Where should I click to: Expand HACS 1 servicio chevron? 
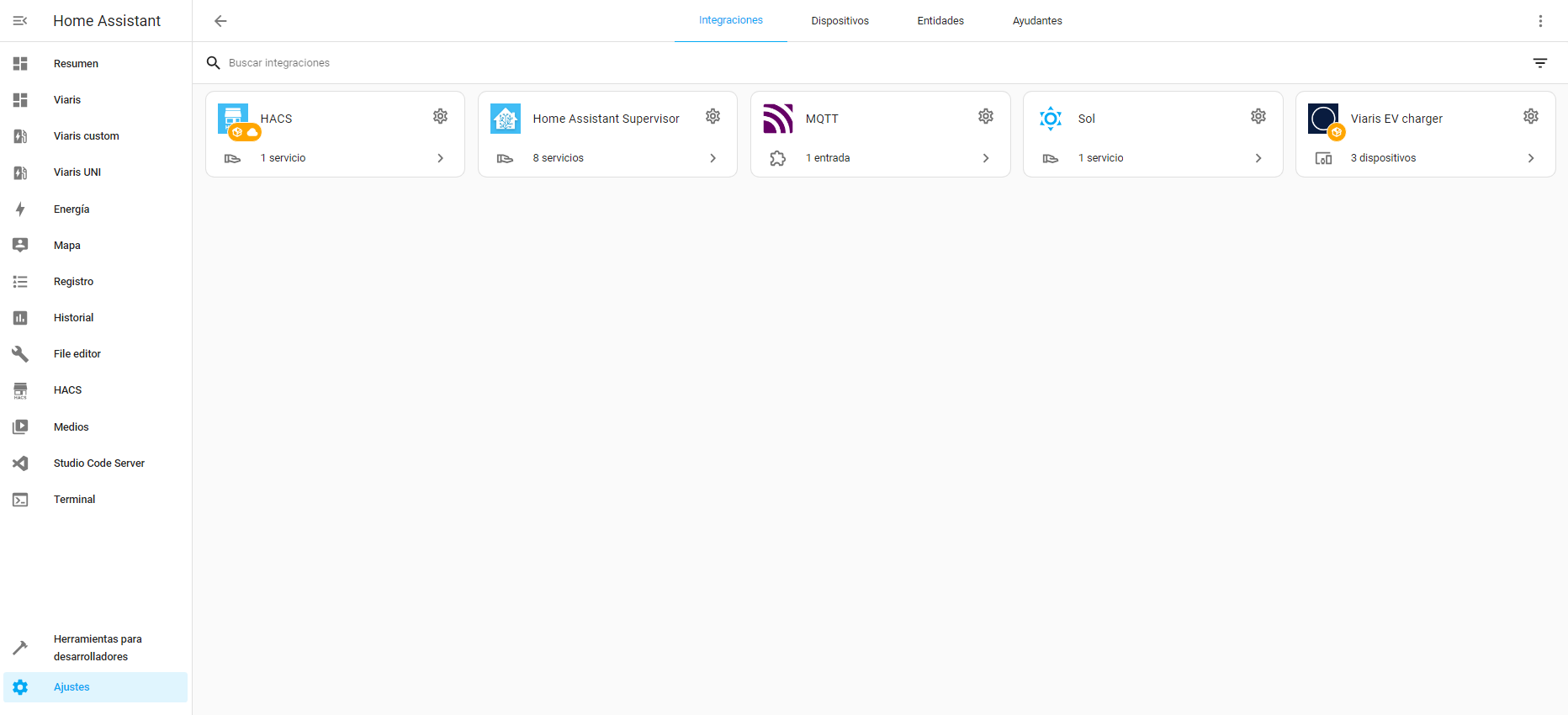pos(441,158)
